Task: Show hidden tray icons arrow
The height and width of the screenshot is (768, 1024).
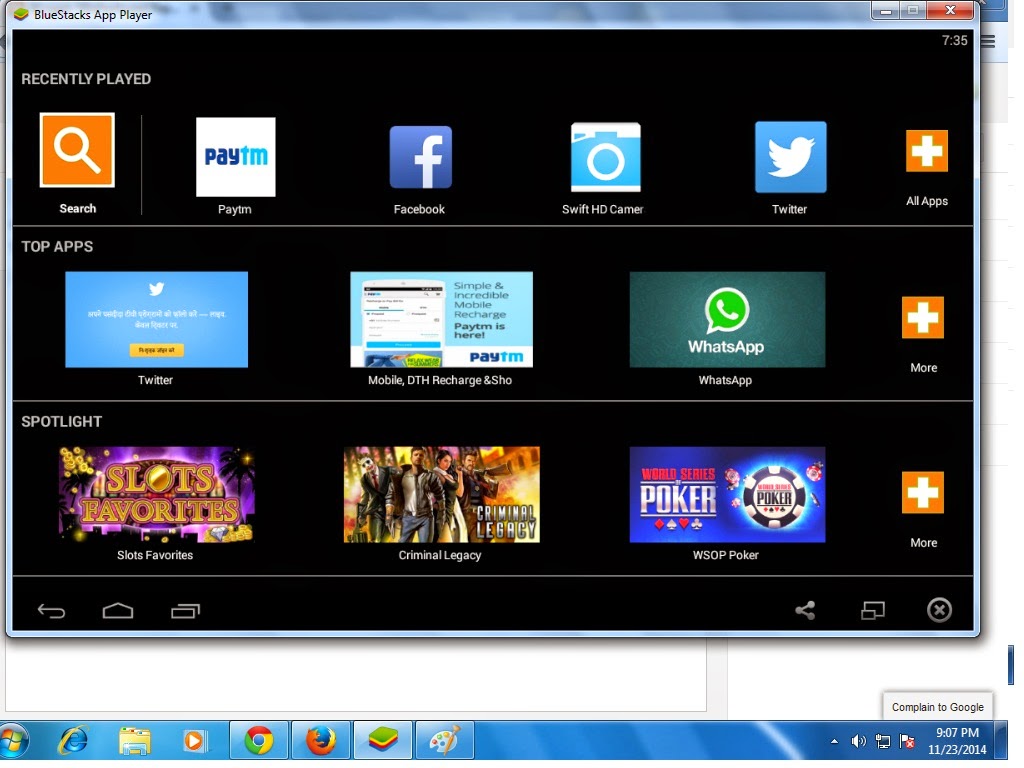Action: coord(834,741)
